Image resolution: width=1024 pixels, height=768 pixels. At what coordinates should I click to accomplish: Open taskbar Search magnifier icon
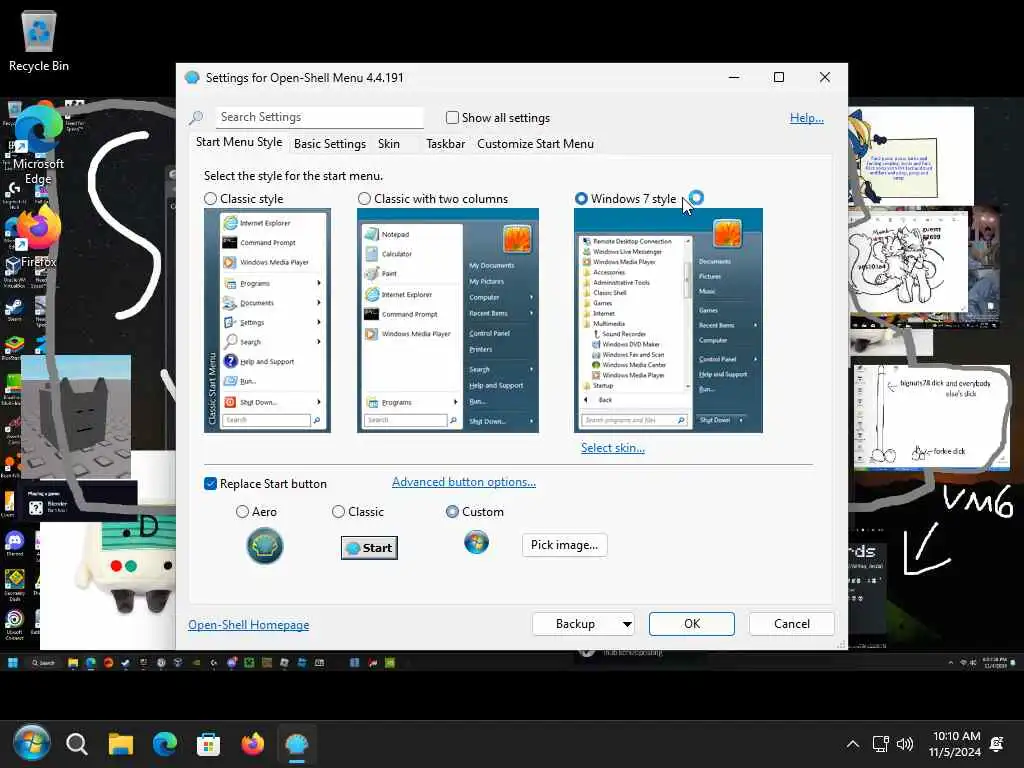[x=76, y=744]
